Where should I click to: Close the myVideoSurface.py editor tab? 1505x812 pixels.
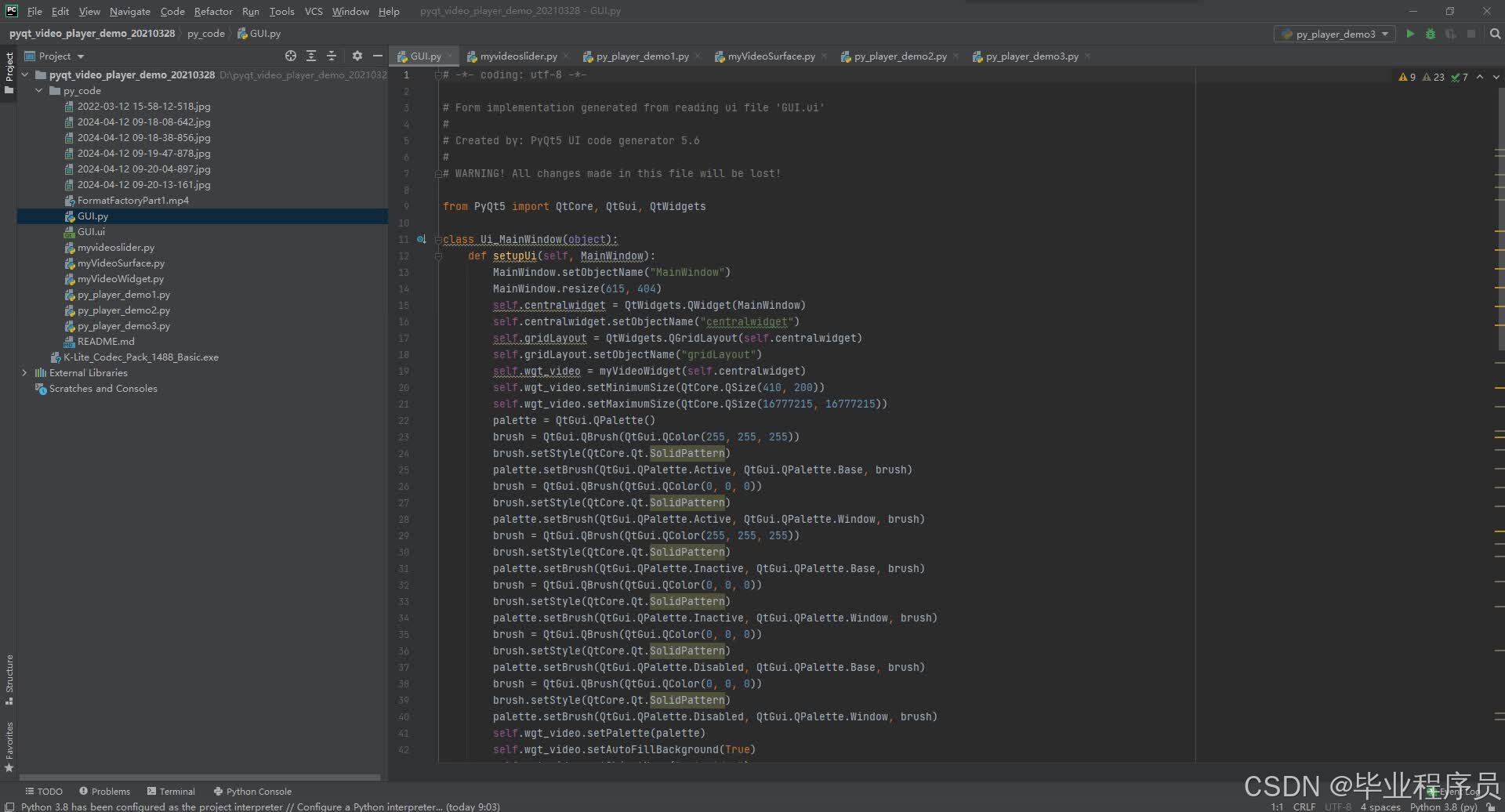tap(824, 56)
